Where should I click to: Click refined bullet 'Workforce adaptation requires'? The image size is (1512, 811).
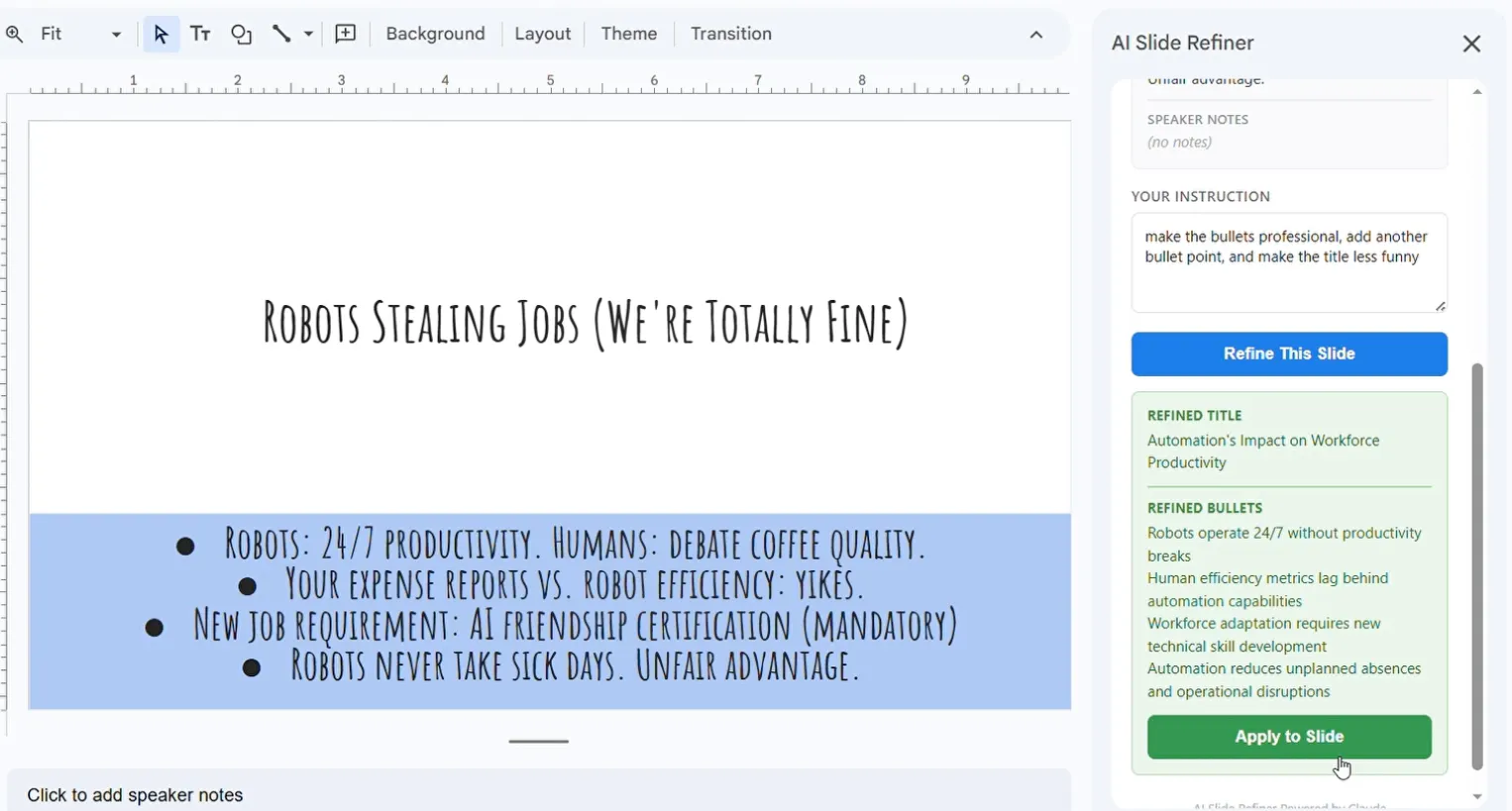(x=1264, y=635)
